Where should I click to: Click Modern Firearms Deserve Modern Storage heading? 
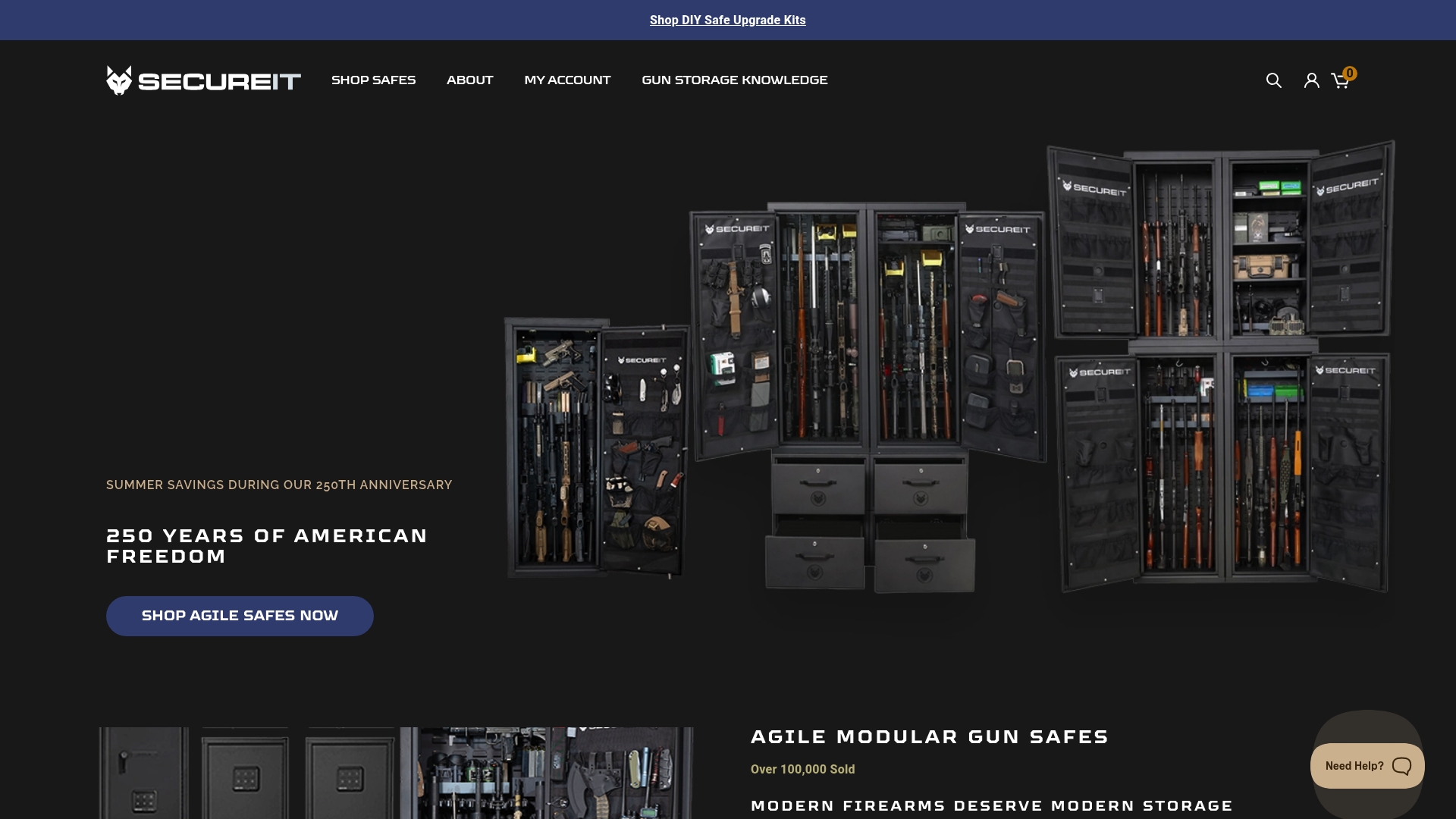[x=992, y=805]
